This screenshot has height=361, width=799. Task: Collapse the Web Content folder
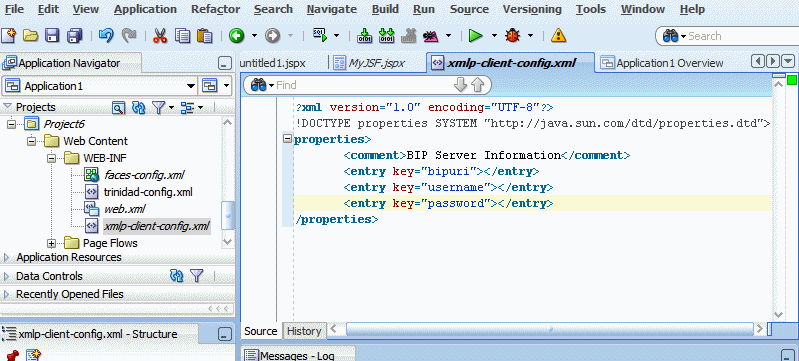(x=32, y=141)
